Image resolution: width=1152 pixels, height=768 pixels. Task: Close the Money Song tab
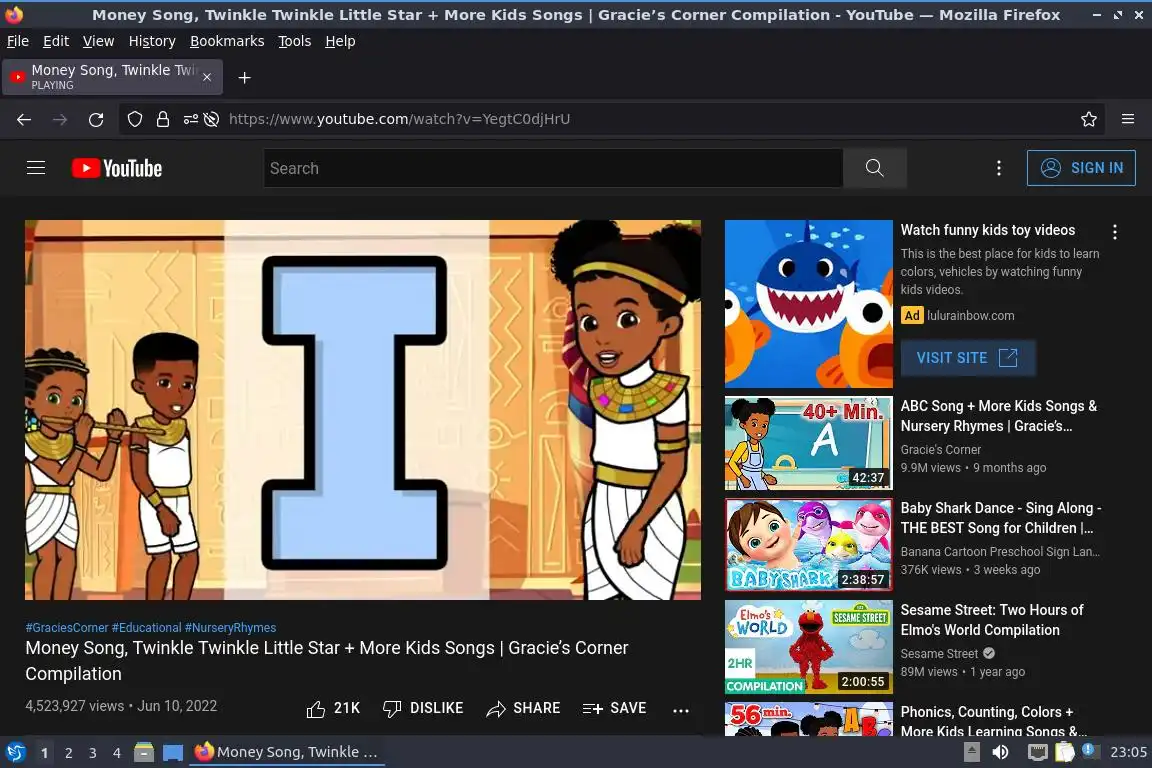[207, 77]
